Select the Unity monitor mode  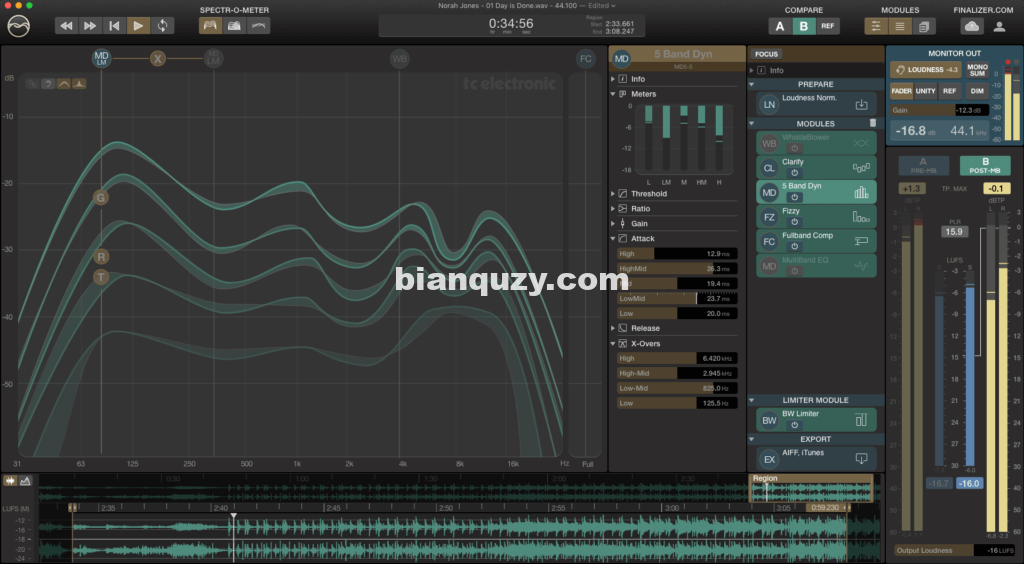coord(925,91)
